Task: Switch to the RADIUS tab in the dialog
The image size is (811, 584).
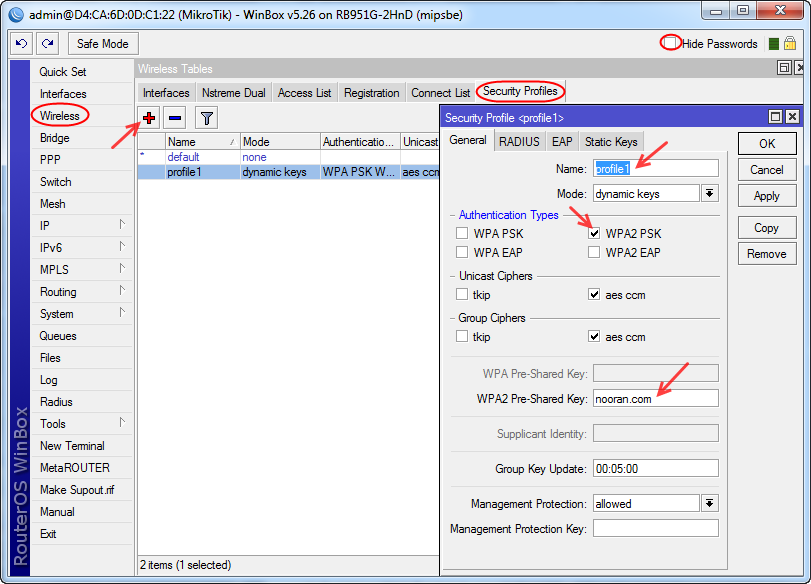Action: [519, 142]
